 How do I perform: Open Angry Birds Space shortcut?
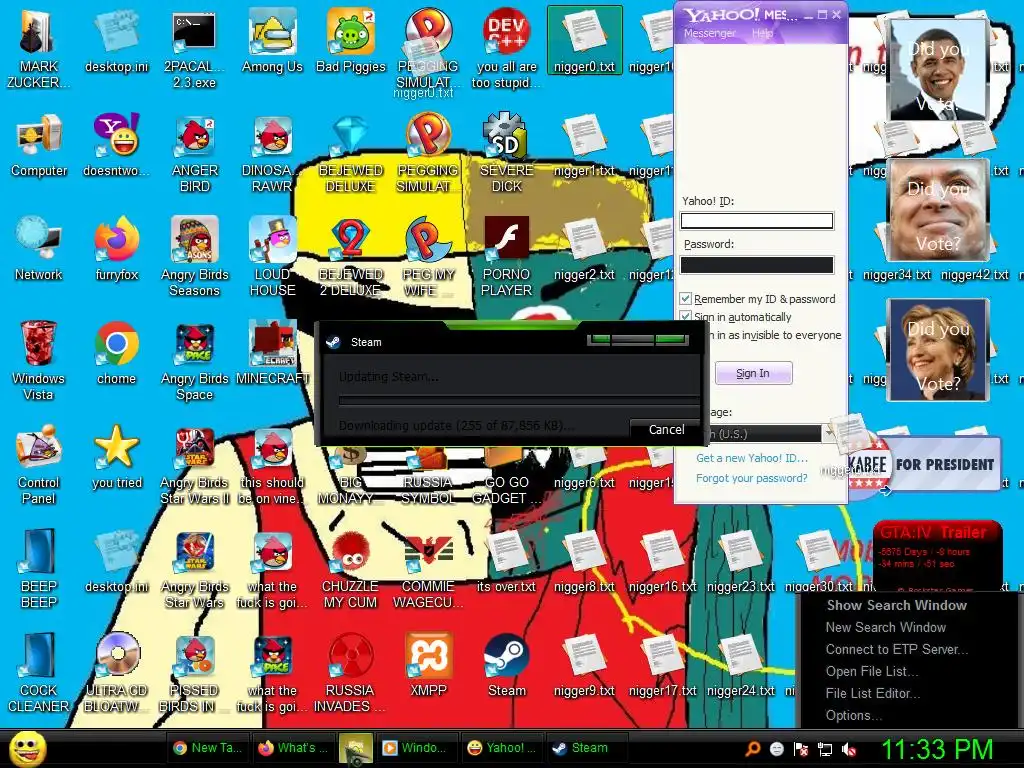(x=195, y=360)
